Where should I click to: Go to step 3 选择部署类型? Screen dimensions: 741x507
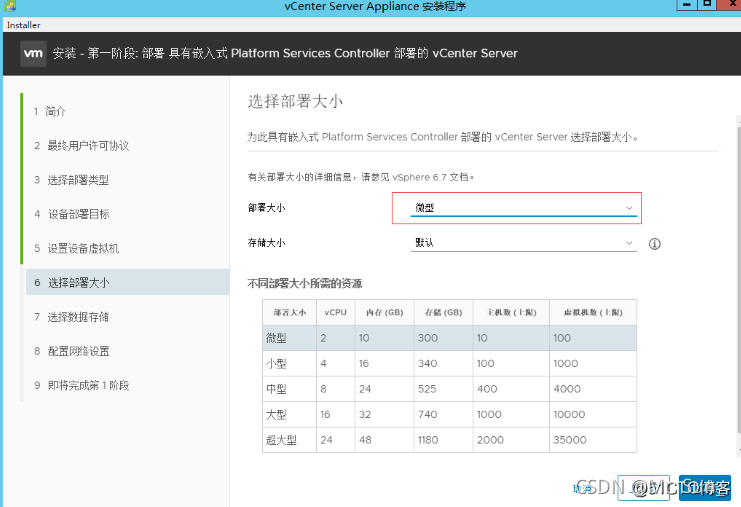[71, 180]
